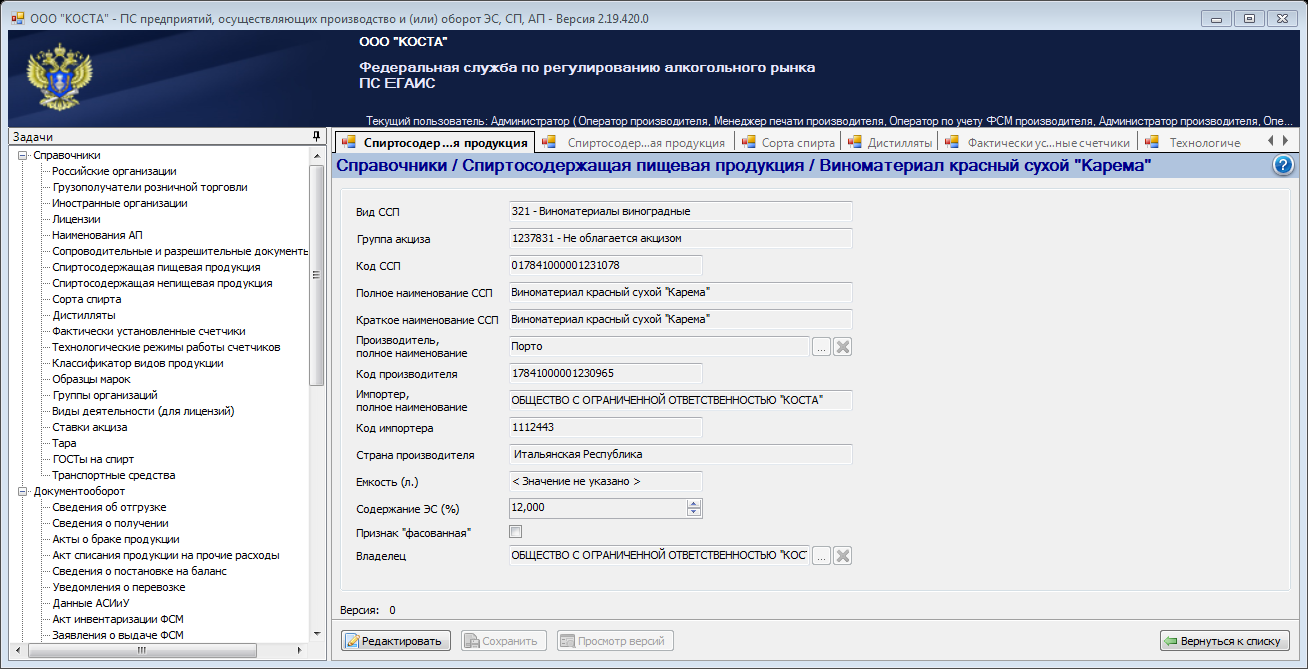
Task: Increase Содержание ЭС value with up arrow
Action: [694, 504]
